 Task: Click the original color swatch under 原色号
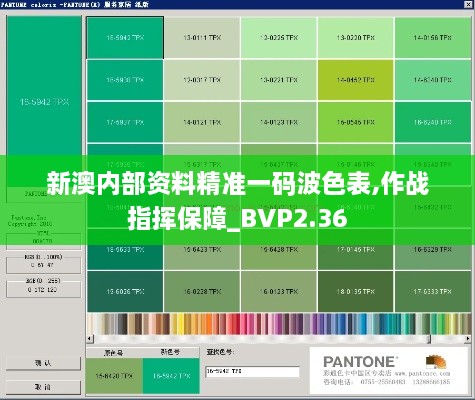[114, 376]
